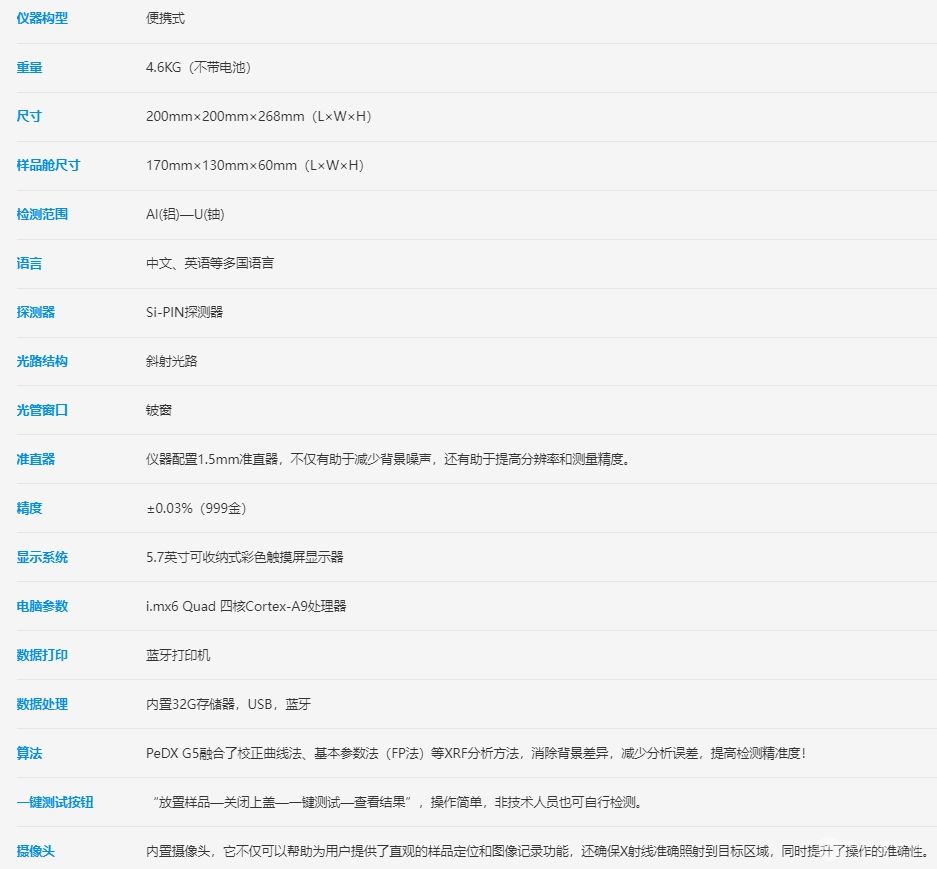The height and width of the screenshot is (869, 937).
Task: Select the 放置样品—关闭上盖 procedure text
Action: pos(398,803)
